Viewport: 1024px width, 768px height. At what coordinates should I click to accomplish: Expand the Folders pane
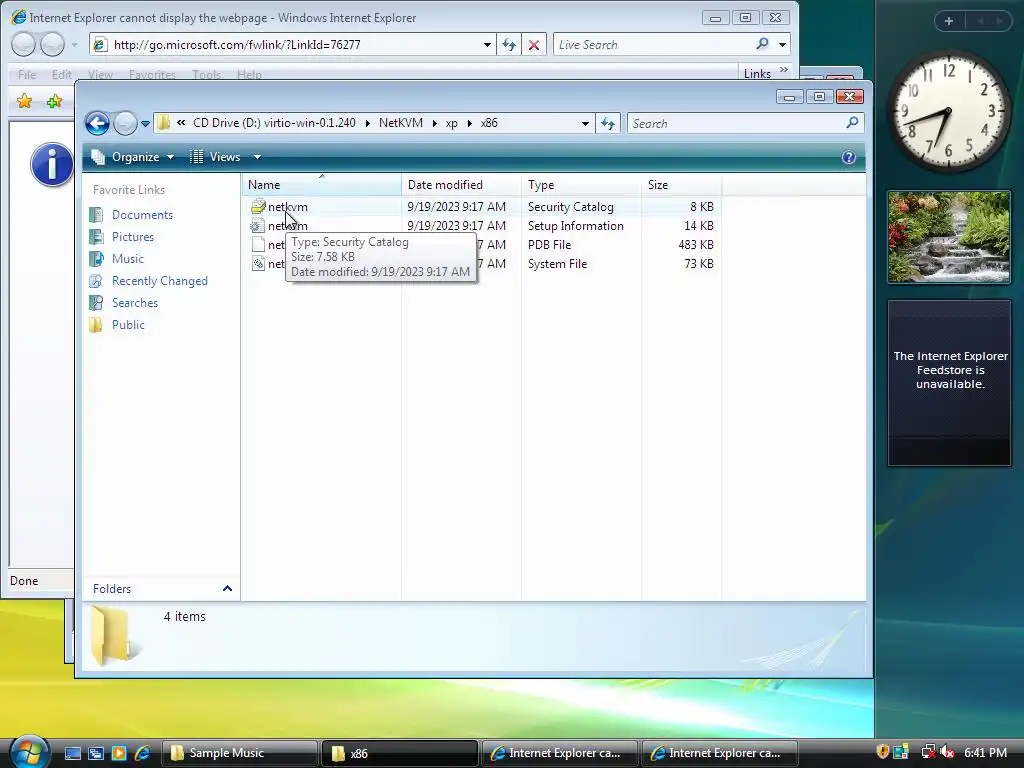coord(227,588)
